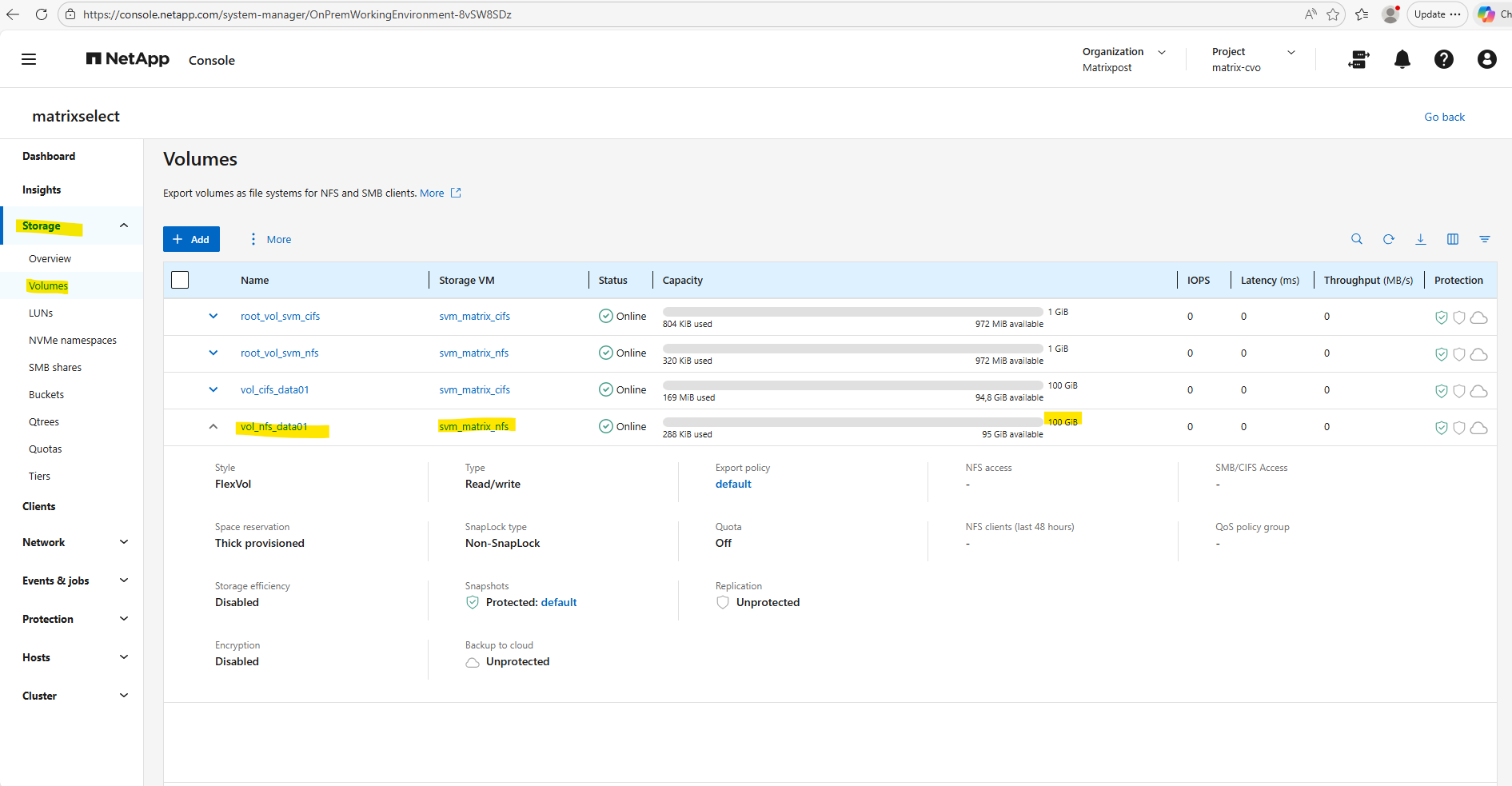Refresh the volumes list
Screen dimensions: 1512x786
click(x=1388, y=239)
